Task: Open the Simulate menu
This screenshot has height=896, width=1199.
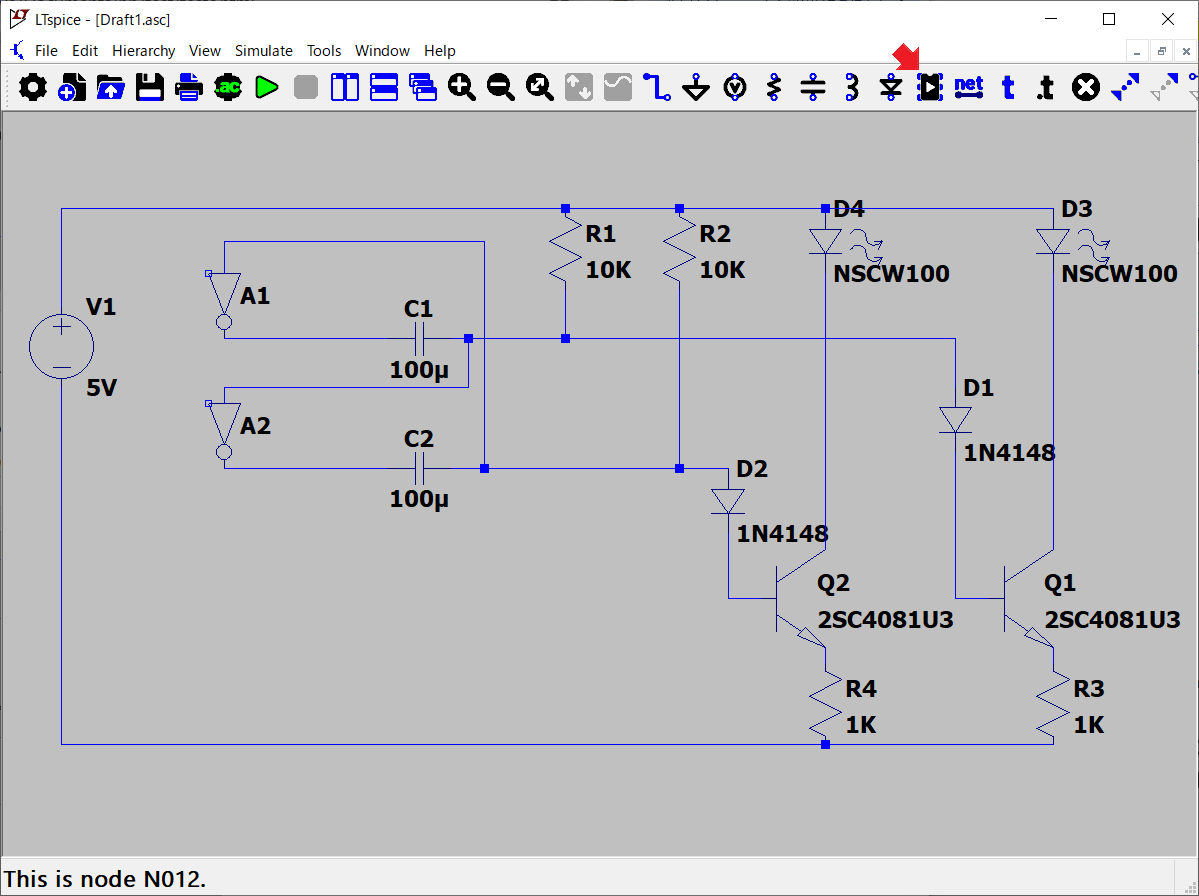Action: (263, 51)
